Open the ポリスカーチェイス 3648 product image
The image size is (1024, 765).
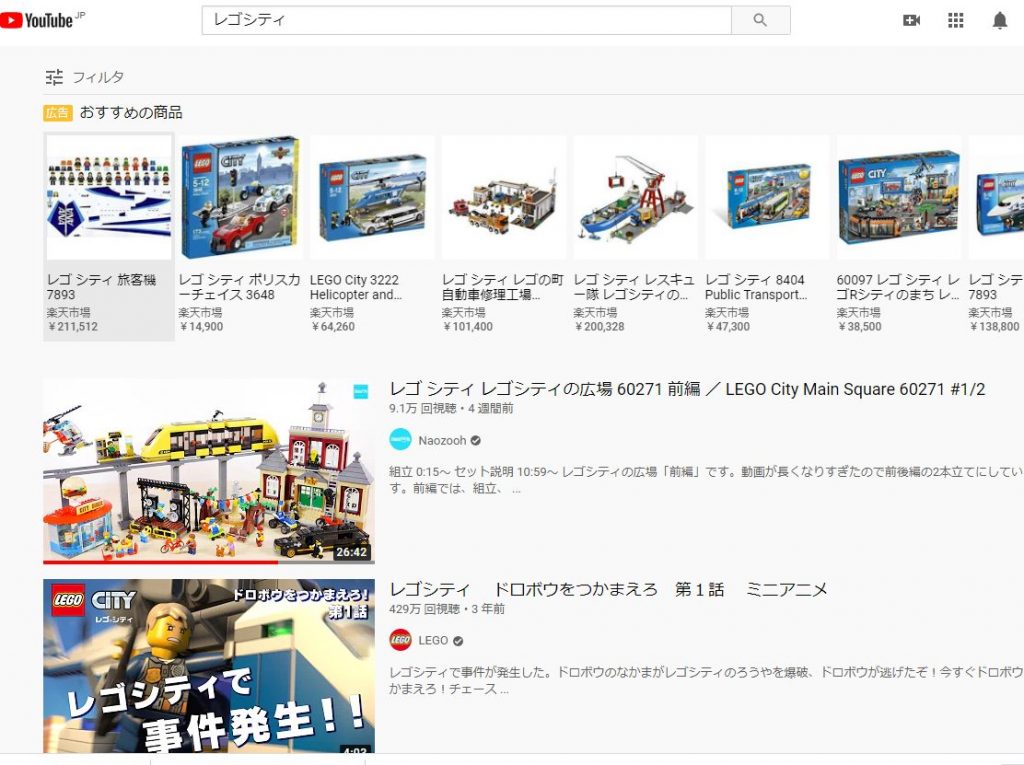click(x=240, y=198)
